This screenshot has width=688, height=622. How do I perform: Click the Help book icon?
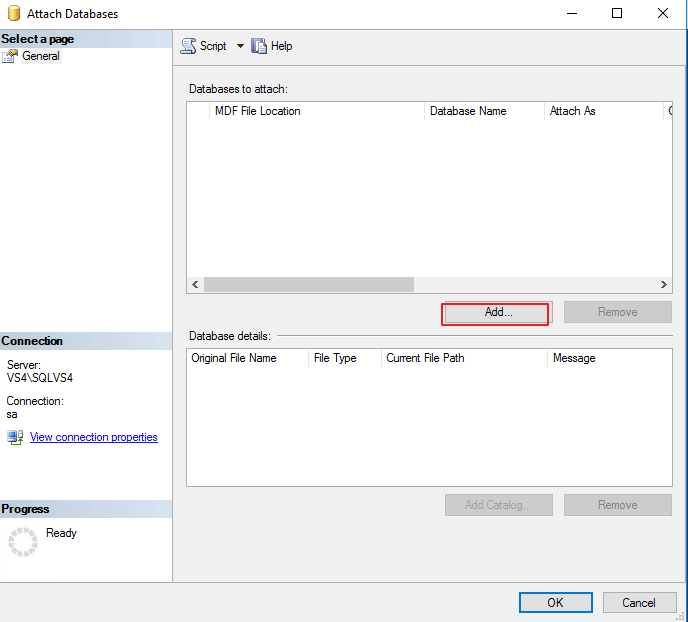[x=259, y=46]
